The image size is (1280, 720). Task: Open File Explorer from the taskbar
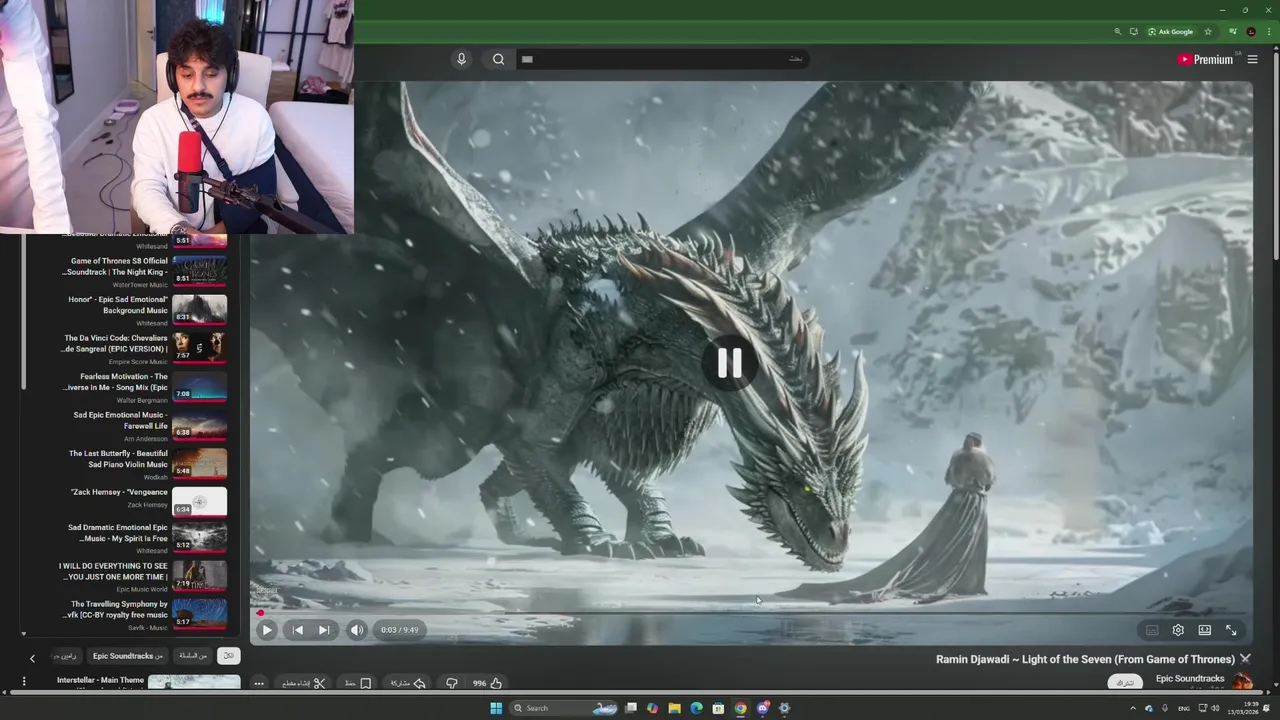(674, 708)
